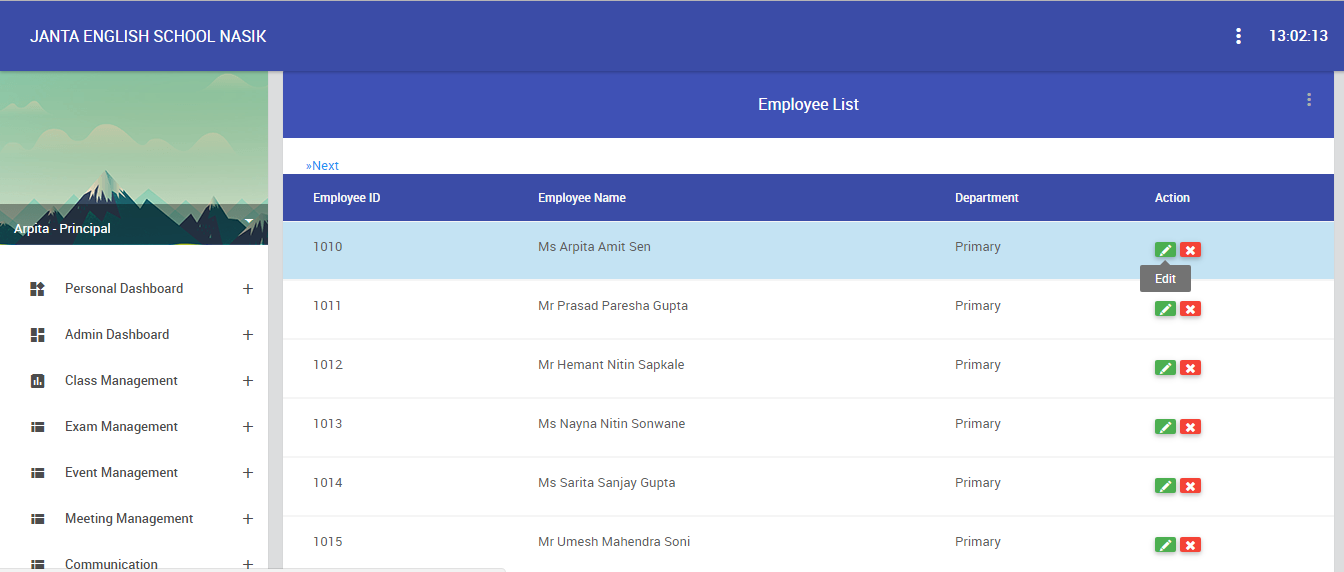Image resolution: width=1344 pixels, height=572 pixels.
Task: Click edit pencil for Hemant Nitin Sapkale
Action: 1165,368
